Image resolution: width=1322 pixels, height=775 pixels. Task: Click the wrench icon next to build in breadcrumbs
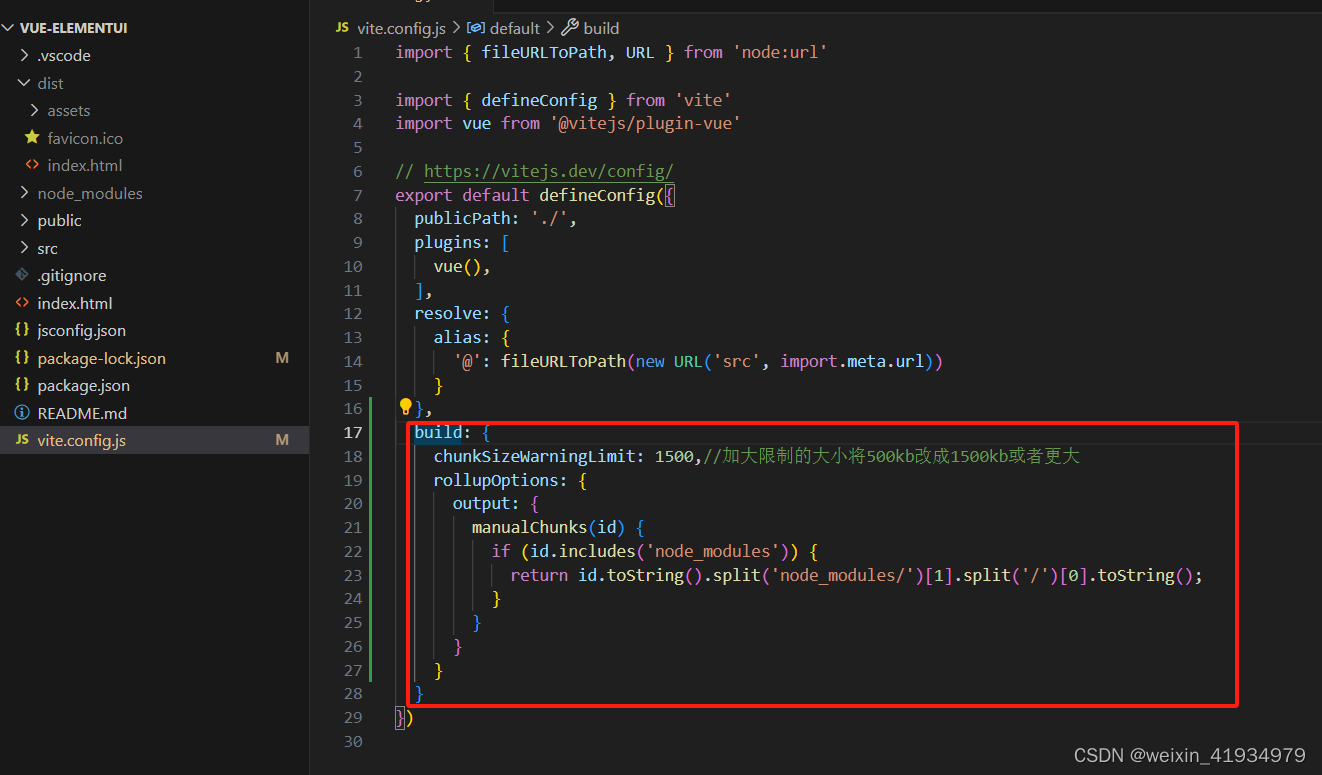click(567, 28)
